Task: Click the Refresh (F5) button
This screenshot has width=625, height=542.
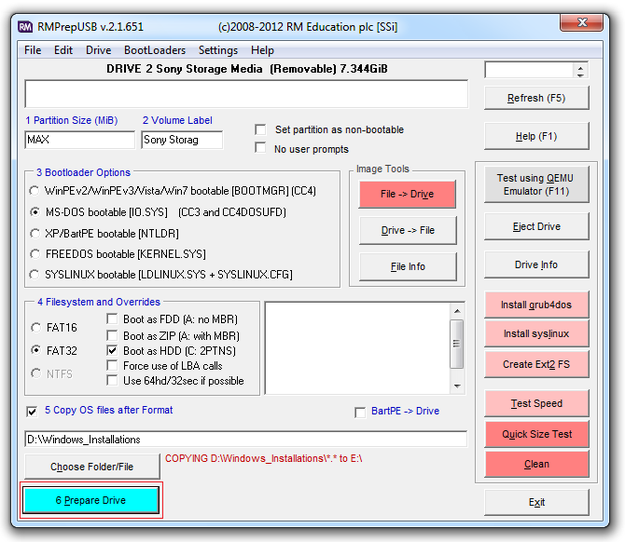Action: point(536,98)
